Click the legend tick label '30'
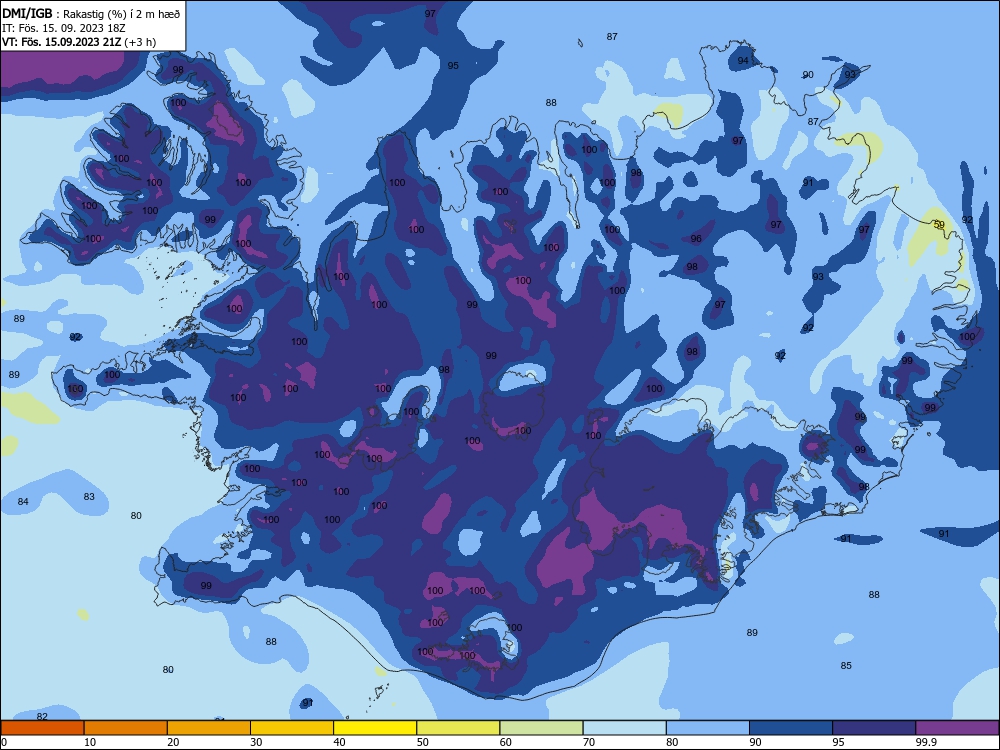 coord(256,742)
